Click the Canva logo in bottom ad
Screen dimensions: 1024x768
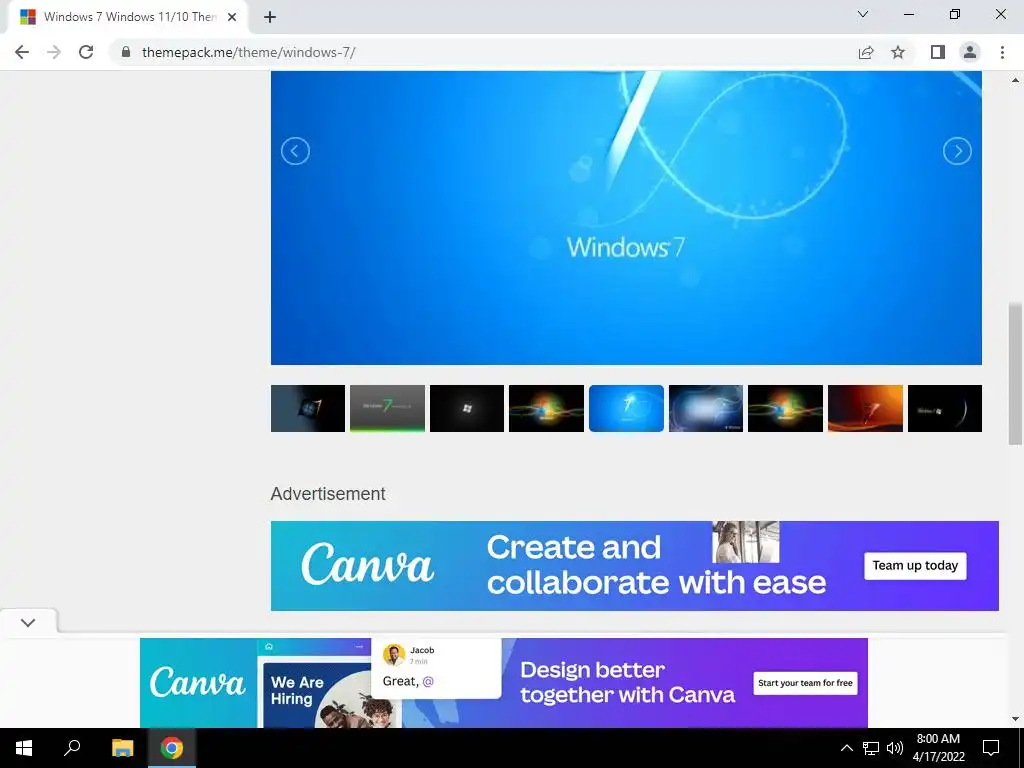(x=197, y=682)
